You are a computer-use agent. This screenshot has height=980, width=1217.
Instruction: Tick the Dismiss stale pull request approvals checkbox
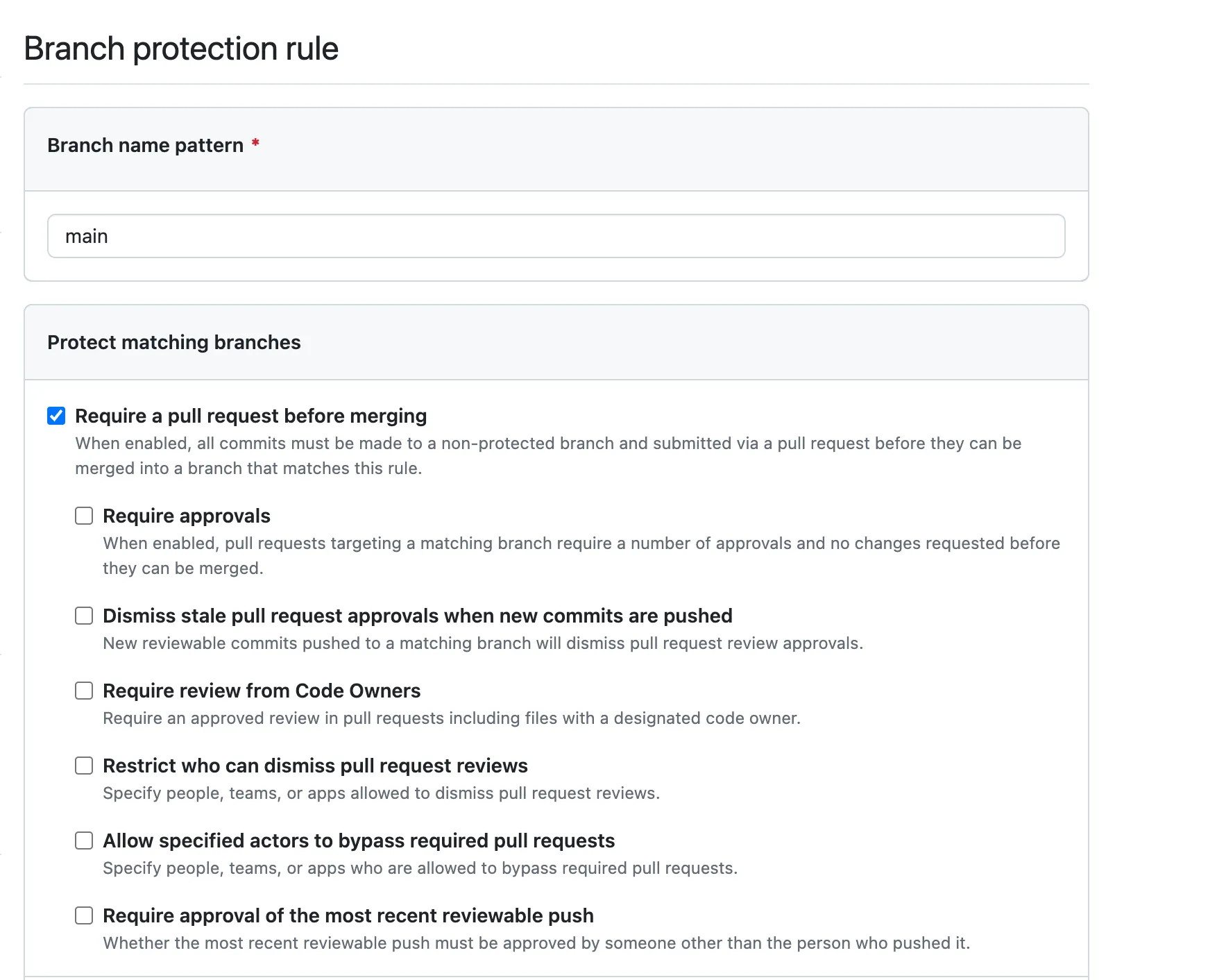84,616
